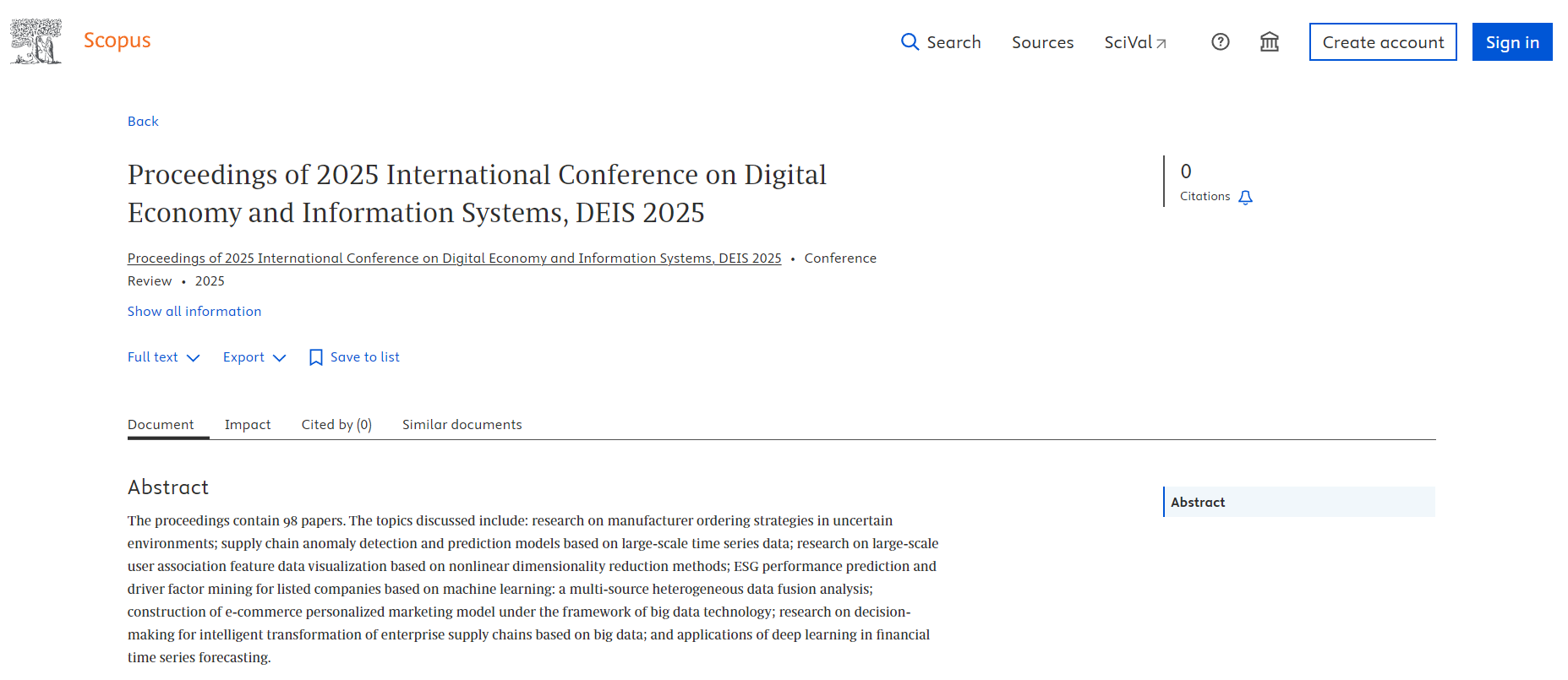Click the Scopus brand name
Screen dimensions: 1568x680
(x=117, y=41)
